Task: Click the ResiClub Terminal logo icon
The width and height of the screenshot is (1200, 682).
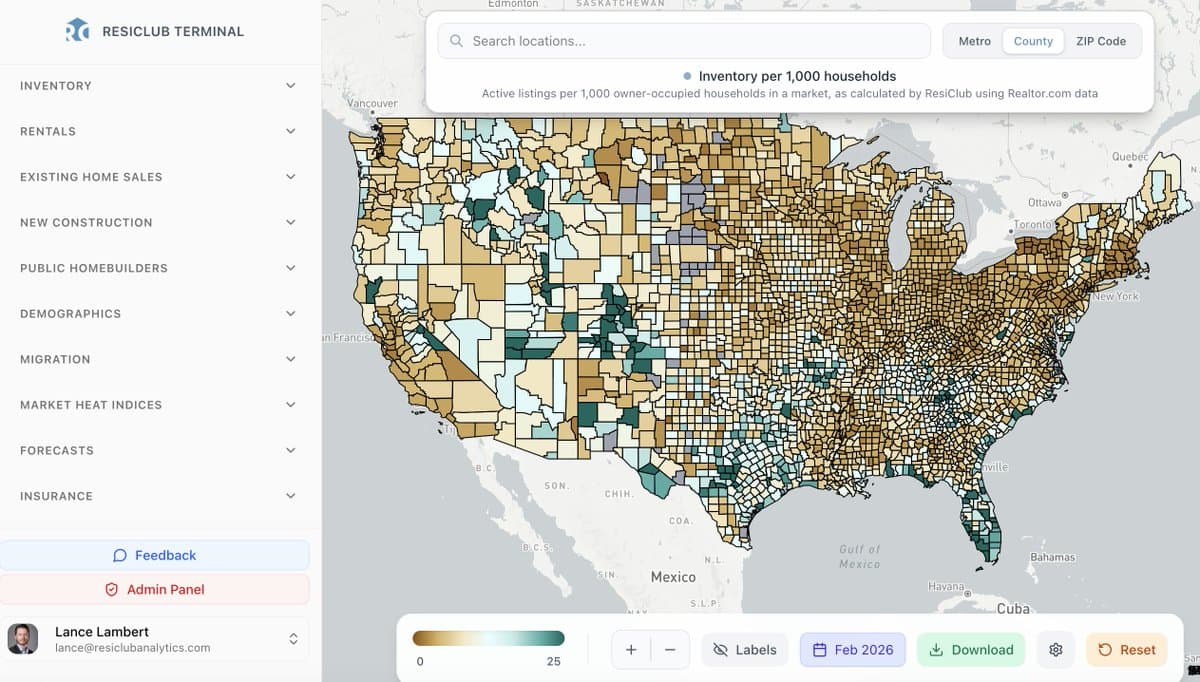Action: point(76,30)
